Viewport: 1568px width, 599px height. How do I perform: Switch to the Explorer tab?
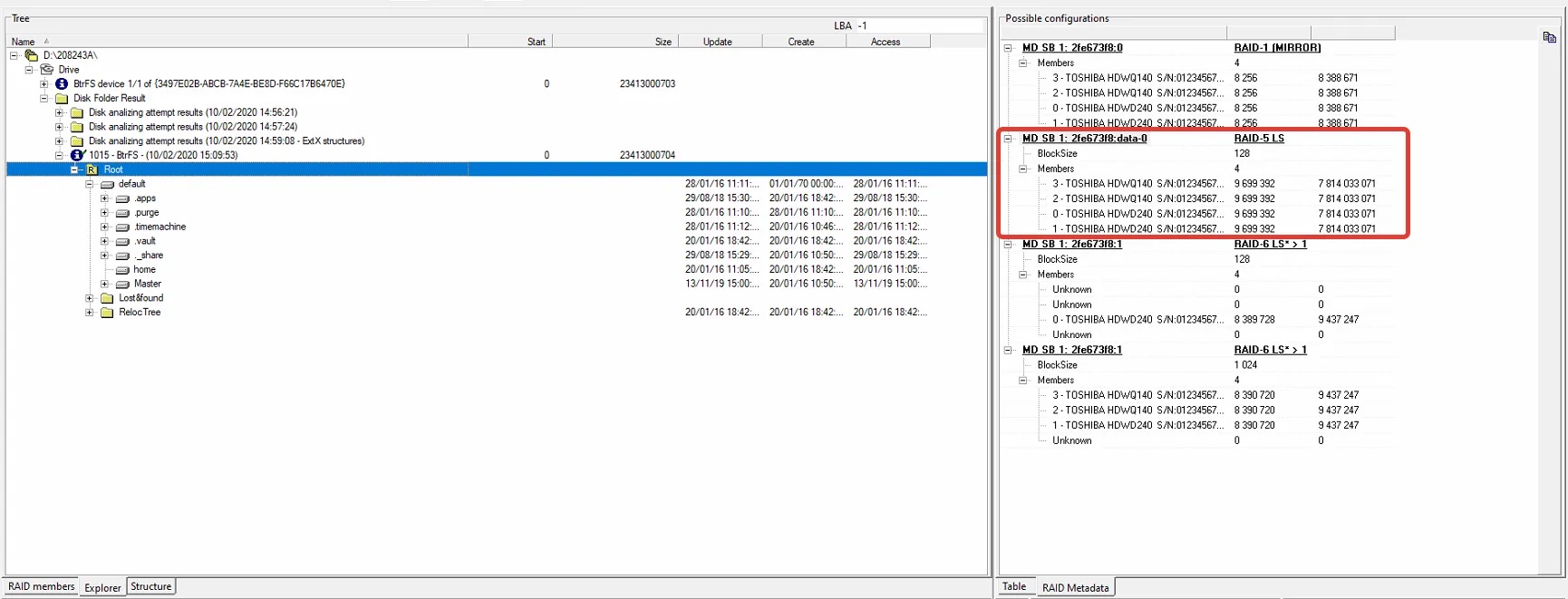[102, 587]
